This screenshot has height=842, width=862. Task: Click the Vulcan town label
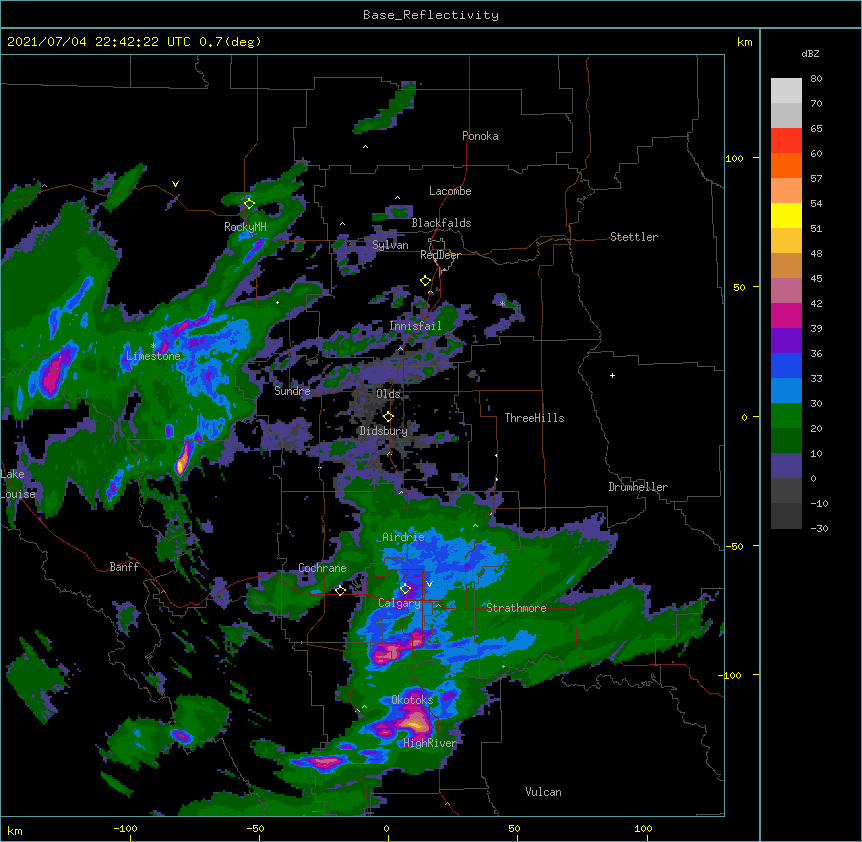[543, 792]
